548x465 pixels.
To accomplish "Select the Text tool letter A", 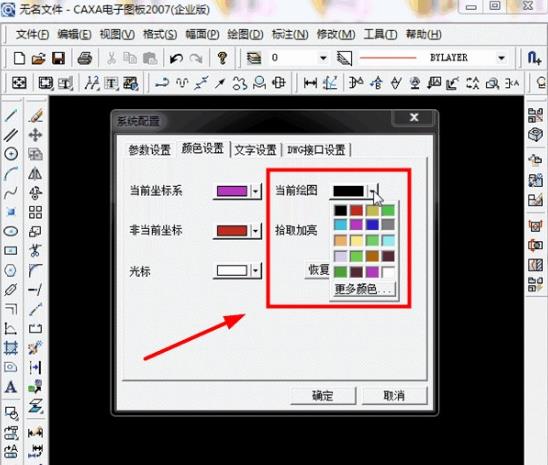I will (x=10, y=387).
